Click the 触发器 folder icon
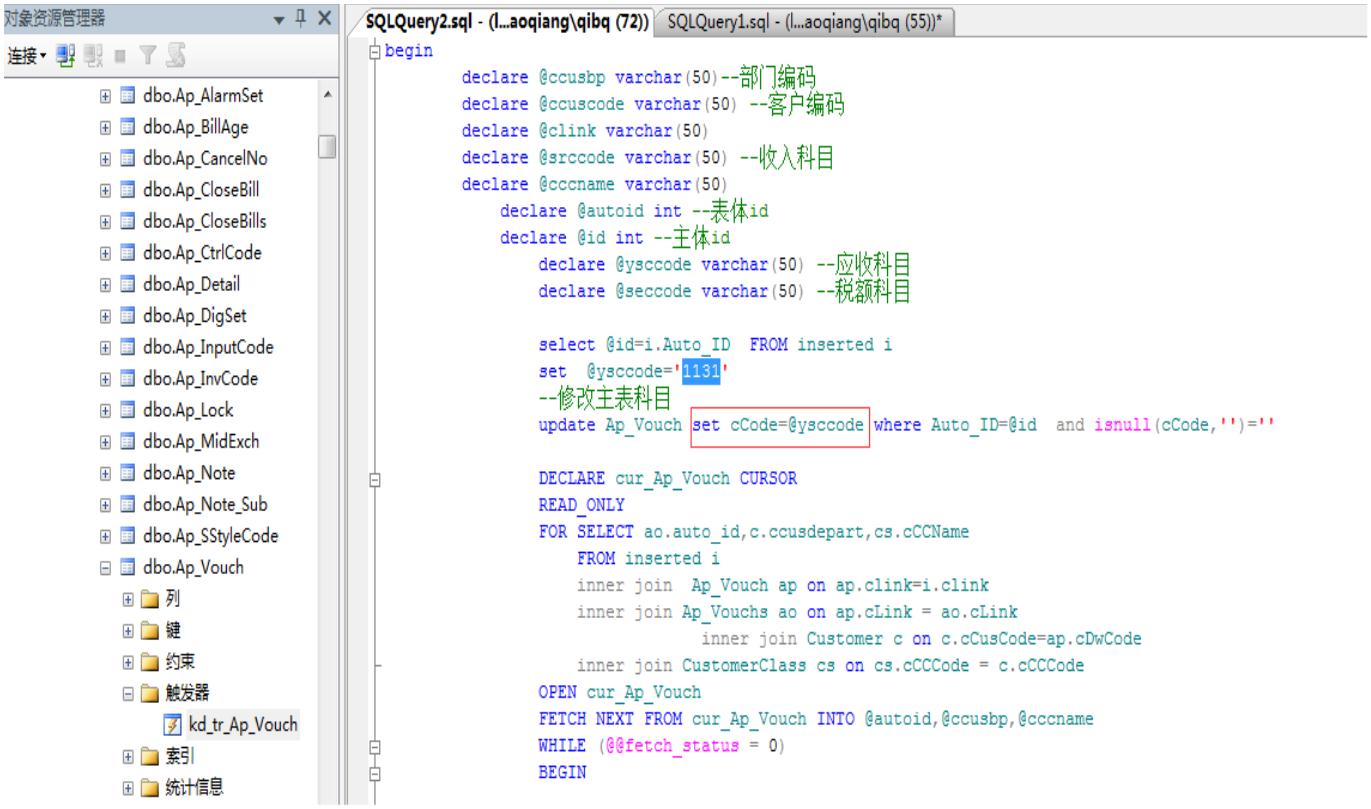This screenshot has width=1371, height=809. [x=150, y=692]
